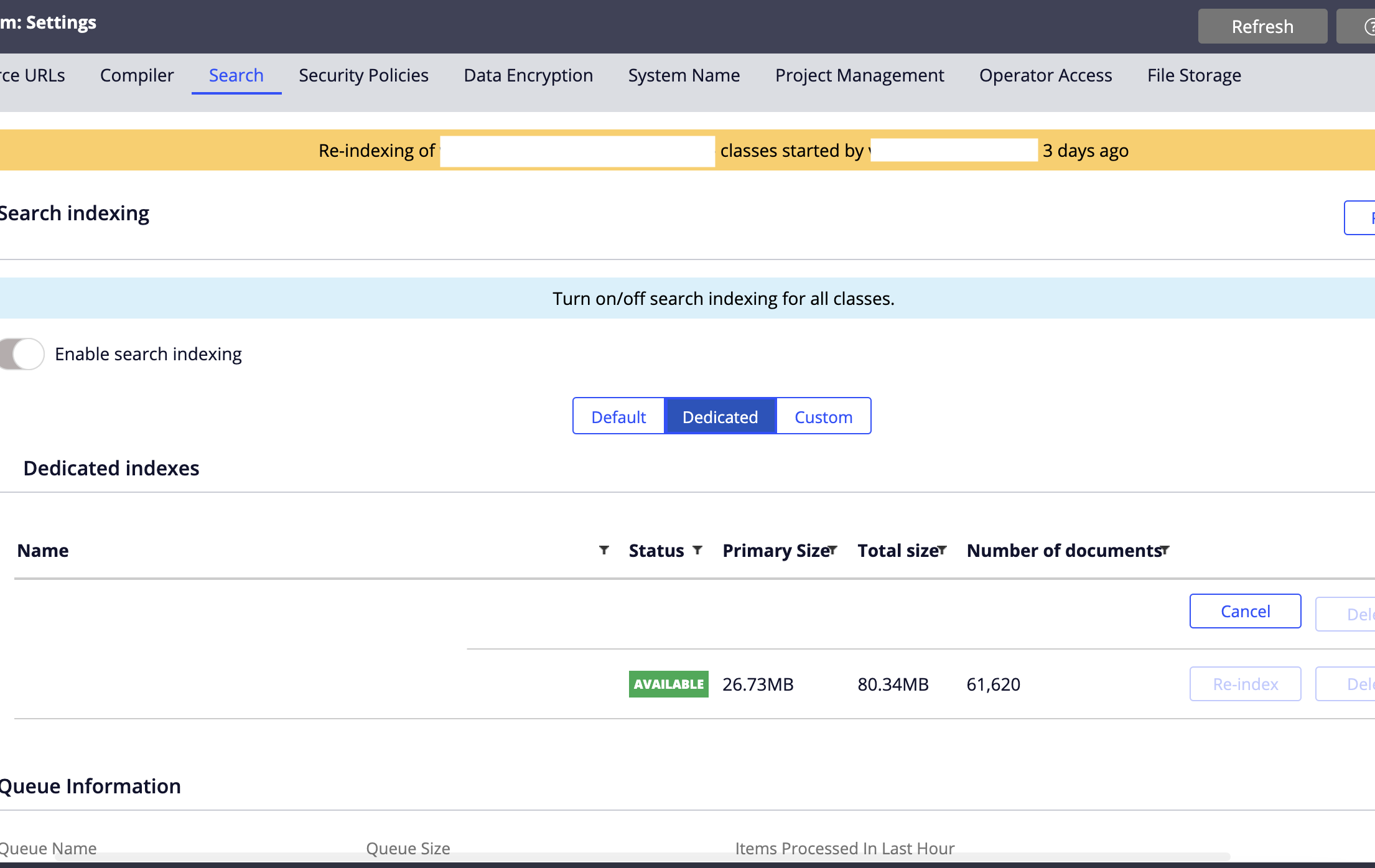Click the Primary Size filter icon

point(832,550)
